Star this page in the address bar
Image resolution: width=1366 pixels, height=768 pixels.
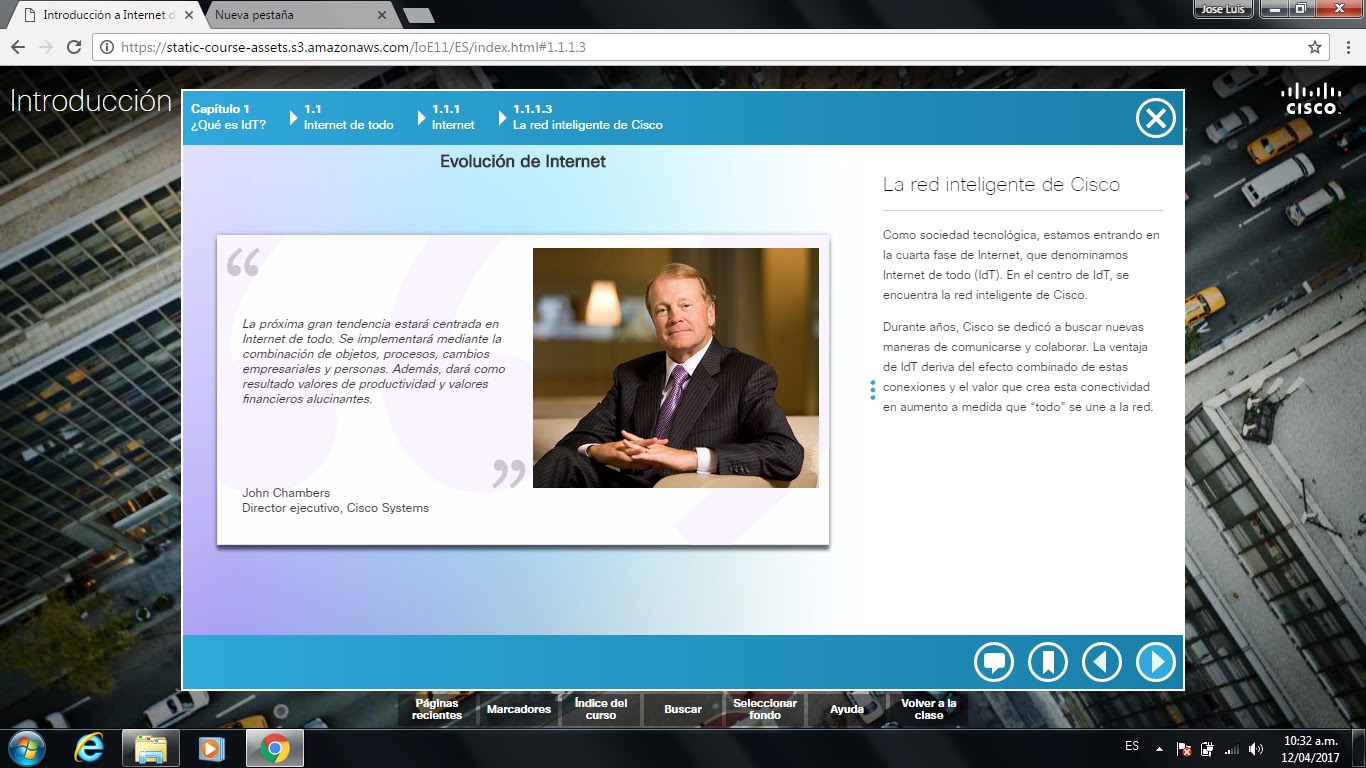1315,47
